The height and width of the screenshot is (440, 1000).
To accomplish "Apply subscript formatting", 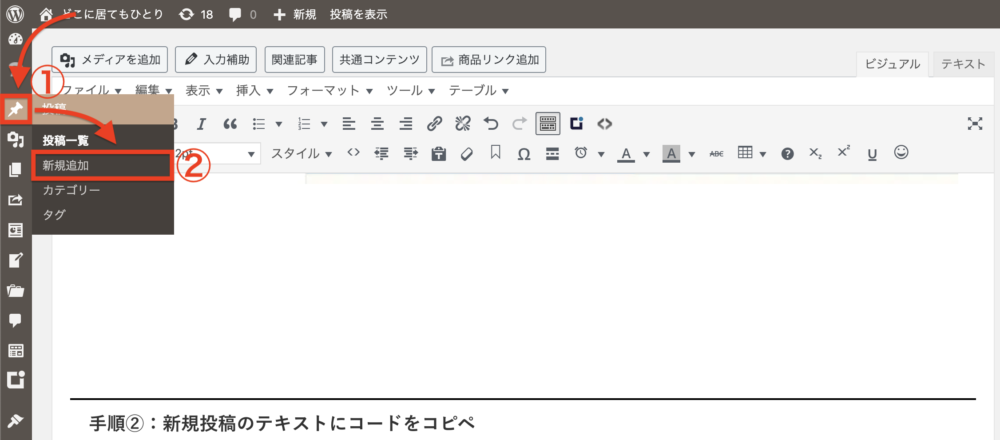I will click(x=816, y=154).
